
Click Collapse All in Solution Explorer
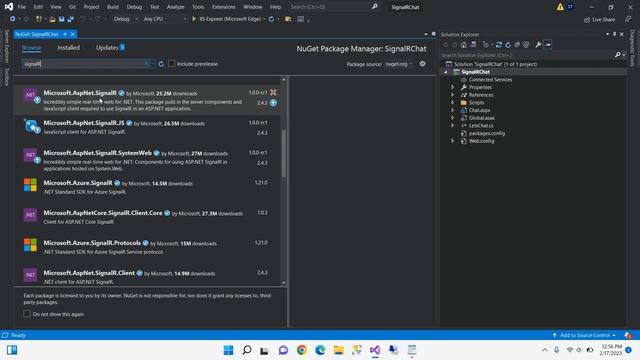click(517, 45)
